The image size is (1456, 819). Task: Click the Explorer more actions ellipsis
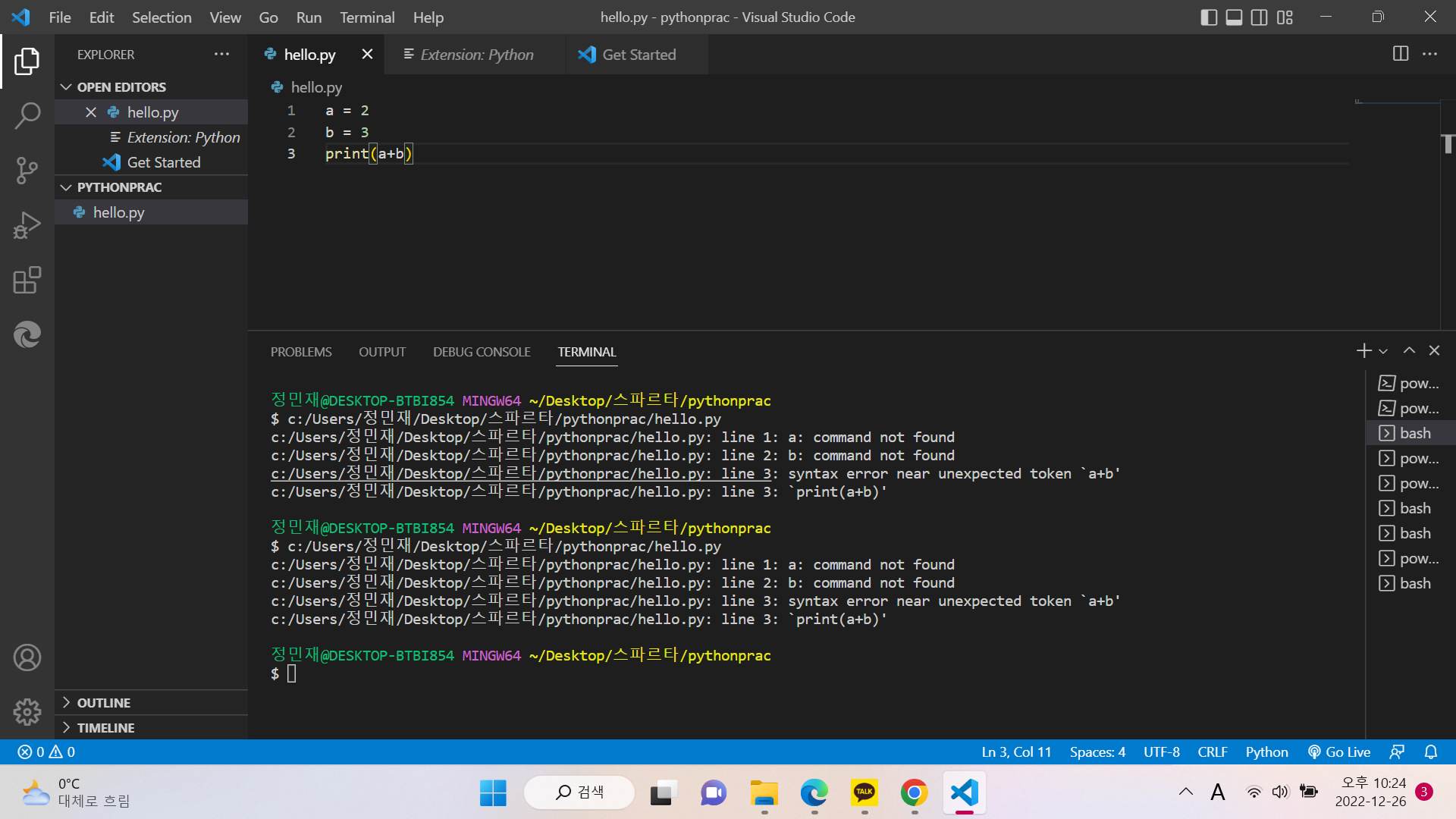(x=221, y=54)
